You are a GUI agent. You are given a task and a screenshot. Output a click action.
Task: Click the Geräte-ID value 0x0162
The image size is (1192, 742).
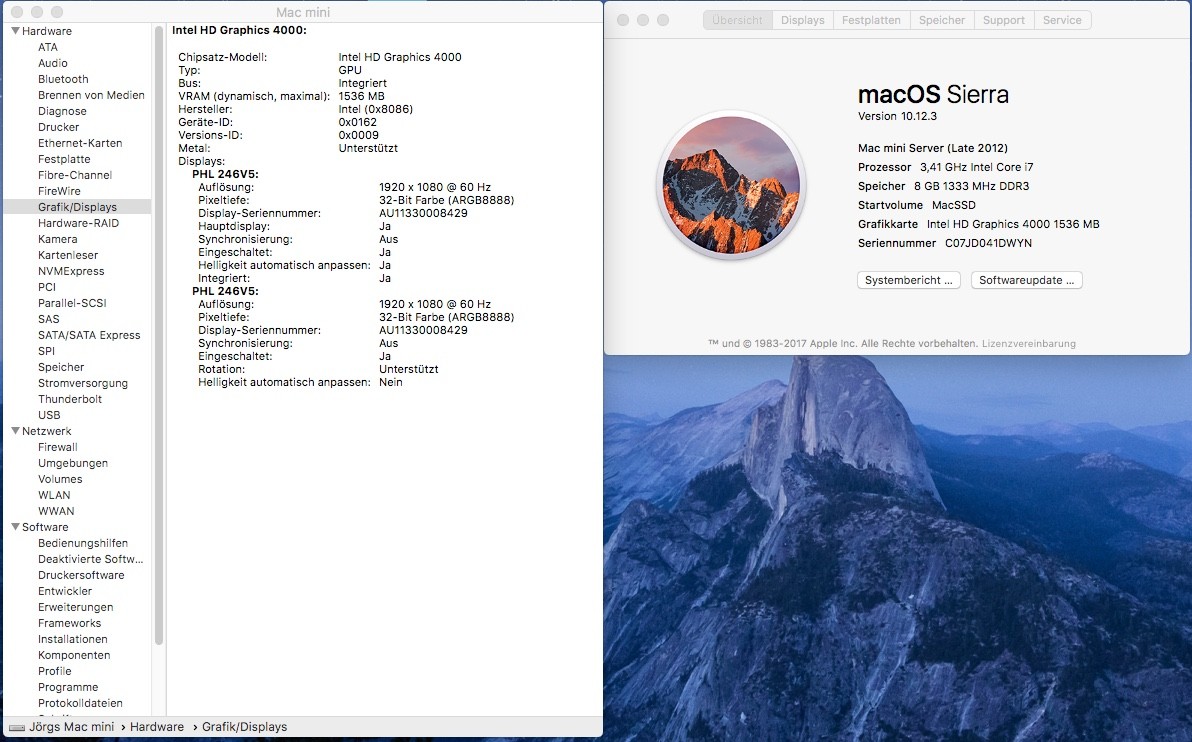(357, 122)
